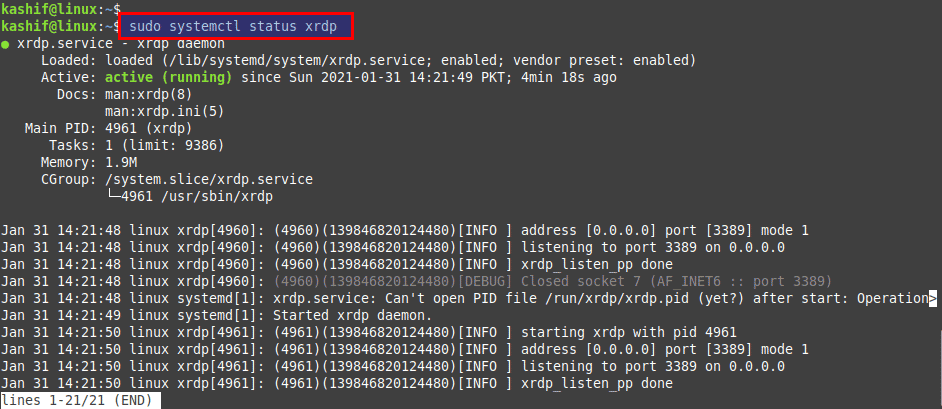Click the green active (running) status text

(169, 77)
